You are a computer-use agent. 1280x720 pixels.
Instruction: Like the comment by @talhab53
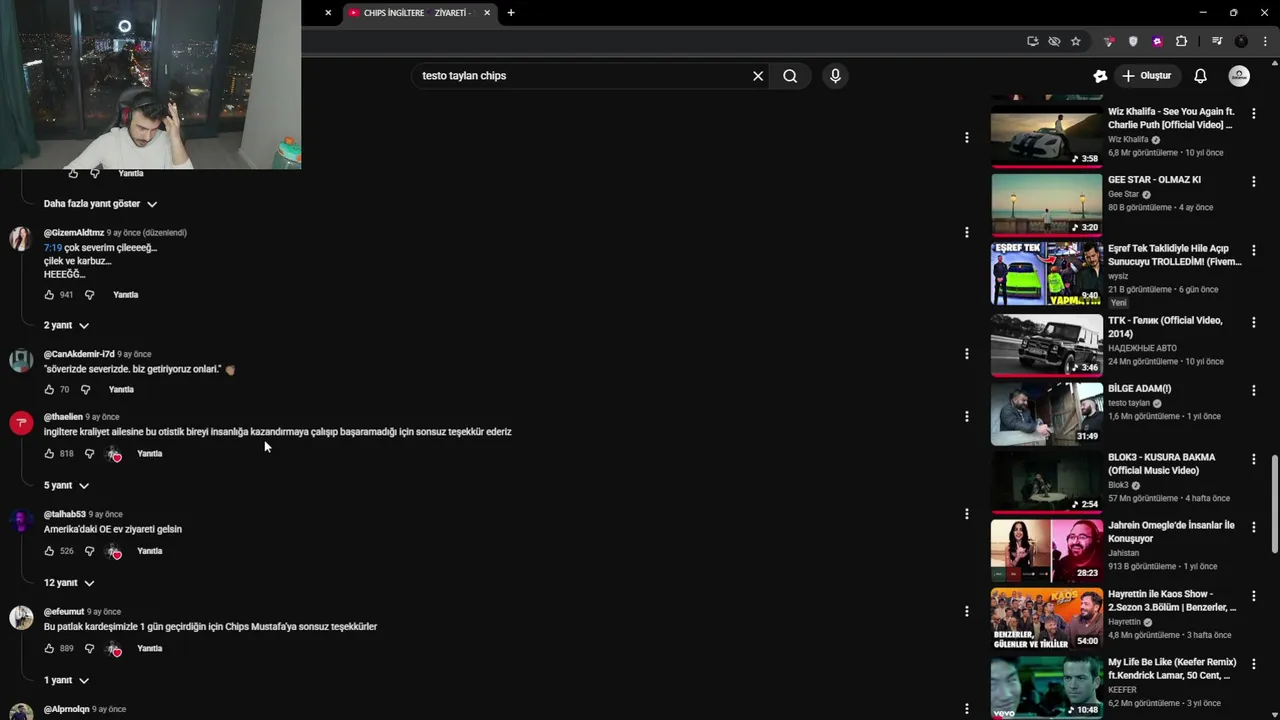tap(49, 551)
